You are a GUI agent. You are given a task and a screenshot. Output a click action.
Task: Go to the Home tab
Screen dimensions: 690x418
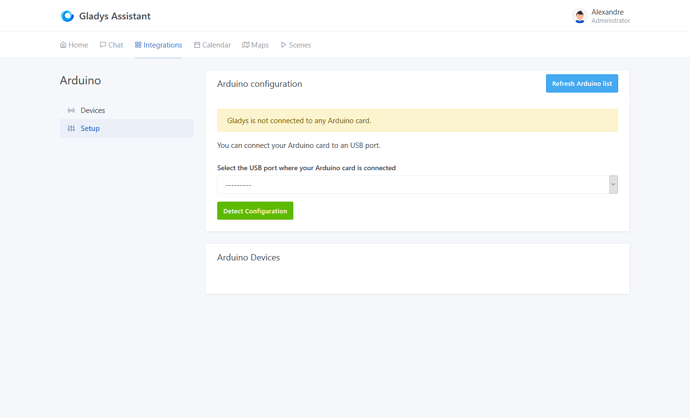click(74, 45)
